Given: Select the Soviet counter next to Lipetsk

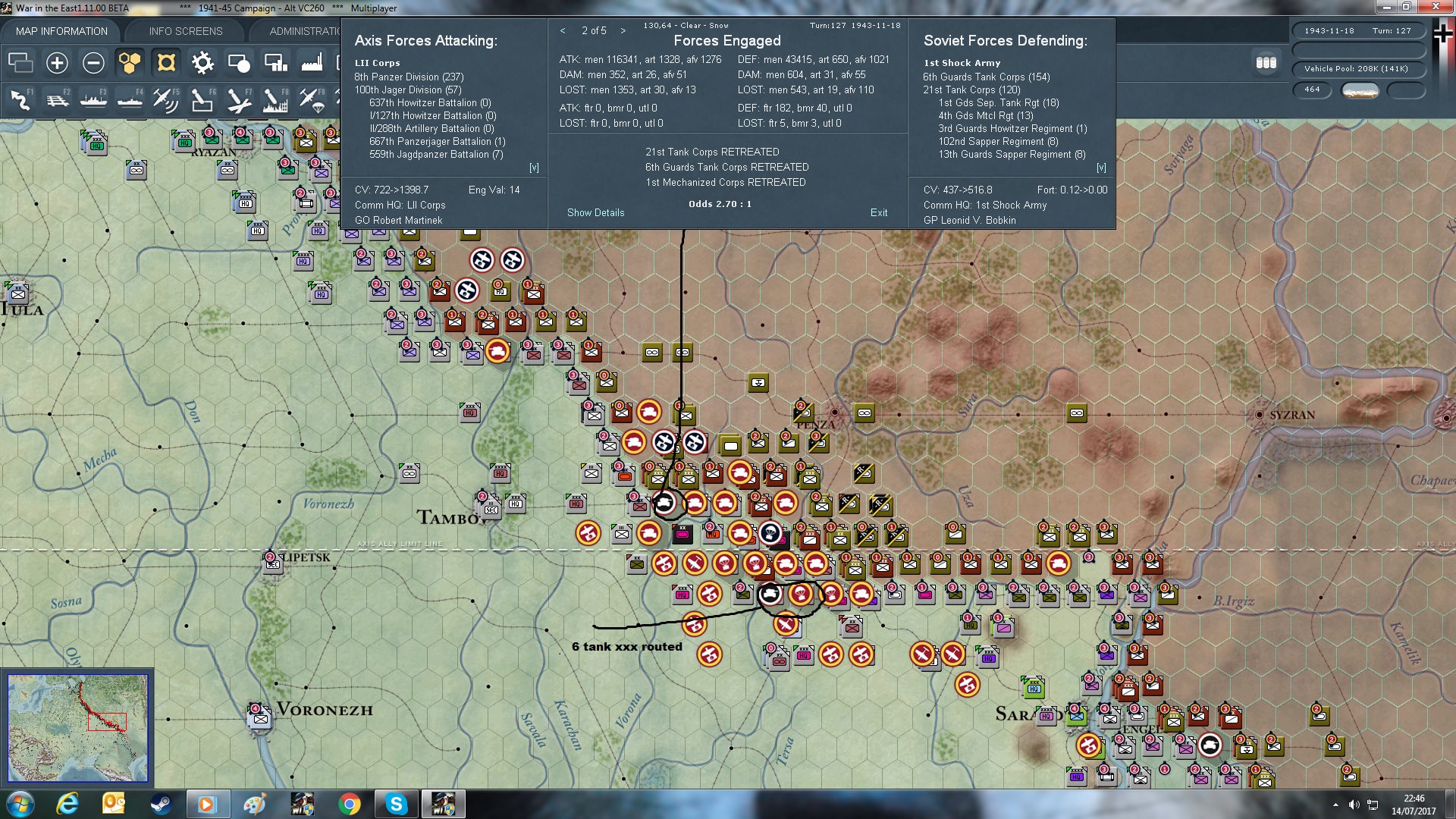Looking at the screenshot, I should tap(271, 562).
